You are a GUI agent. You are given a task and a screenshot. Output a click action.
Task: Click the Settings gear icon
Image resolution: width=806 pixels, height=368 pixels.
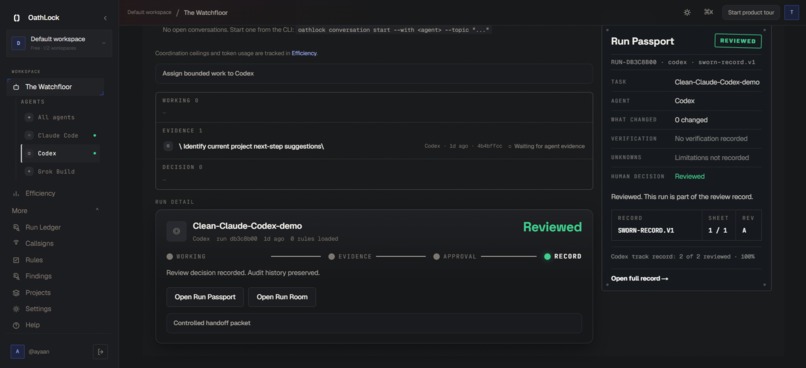click(16, 309)
